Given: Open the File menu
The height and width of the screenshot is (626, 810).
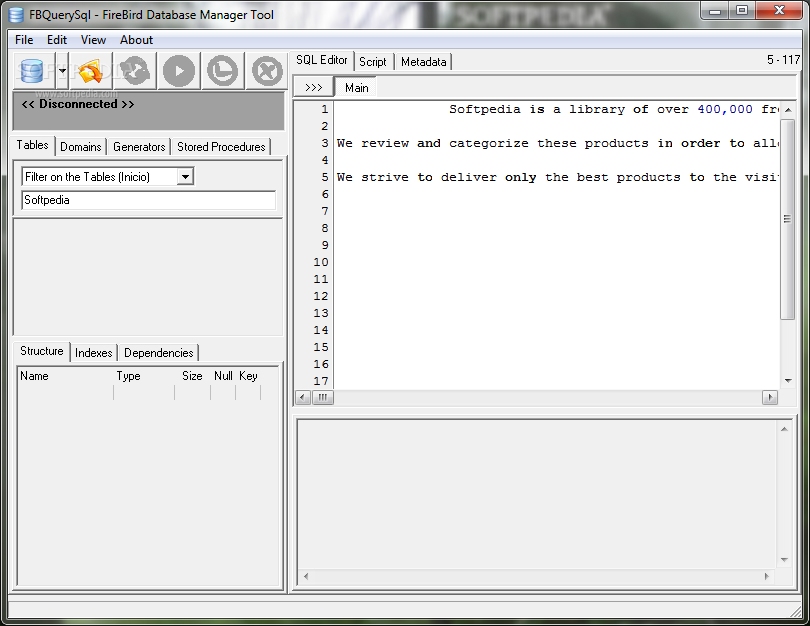Looking at the screenshot, I should tap(24, 40).
